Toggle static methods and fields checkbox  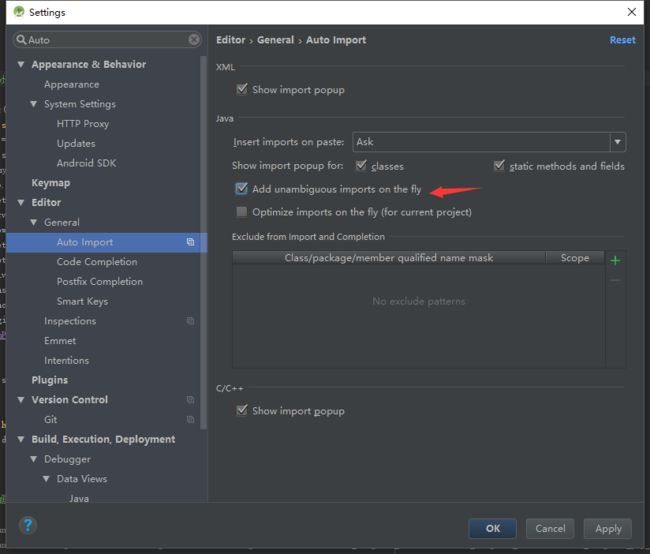(x=499, y=165)
